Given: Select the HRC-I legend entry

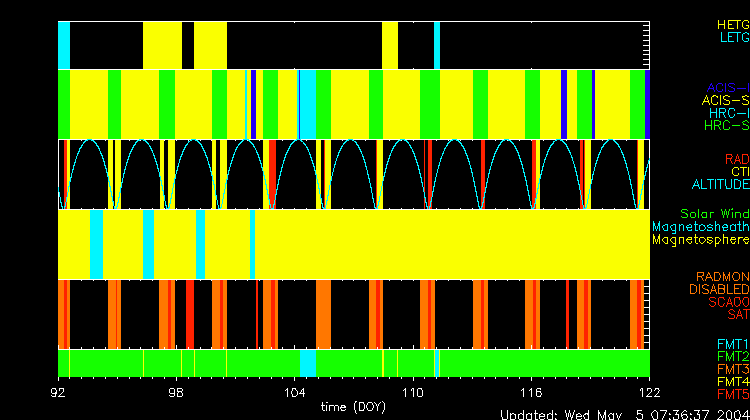Looking at the screenshot, I should click(x=728, y=113).
